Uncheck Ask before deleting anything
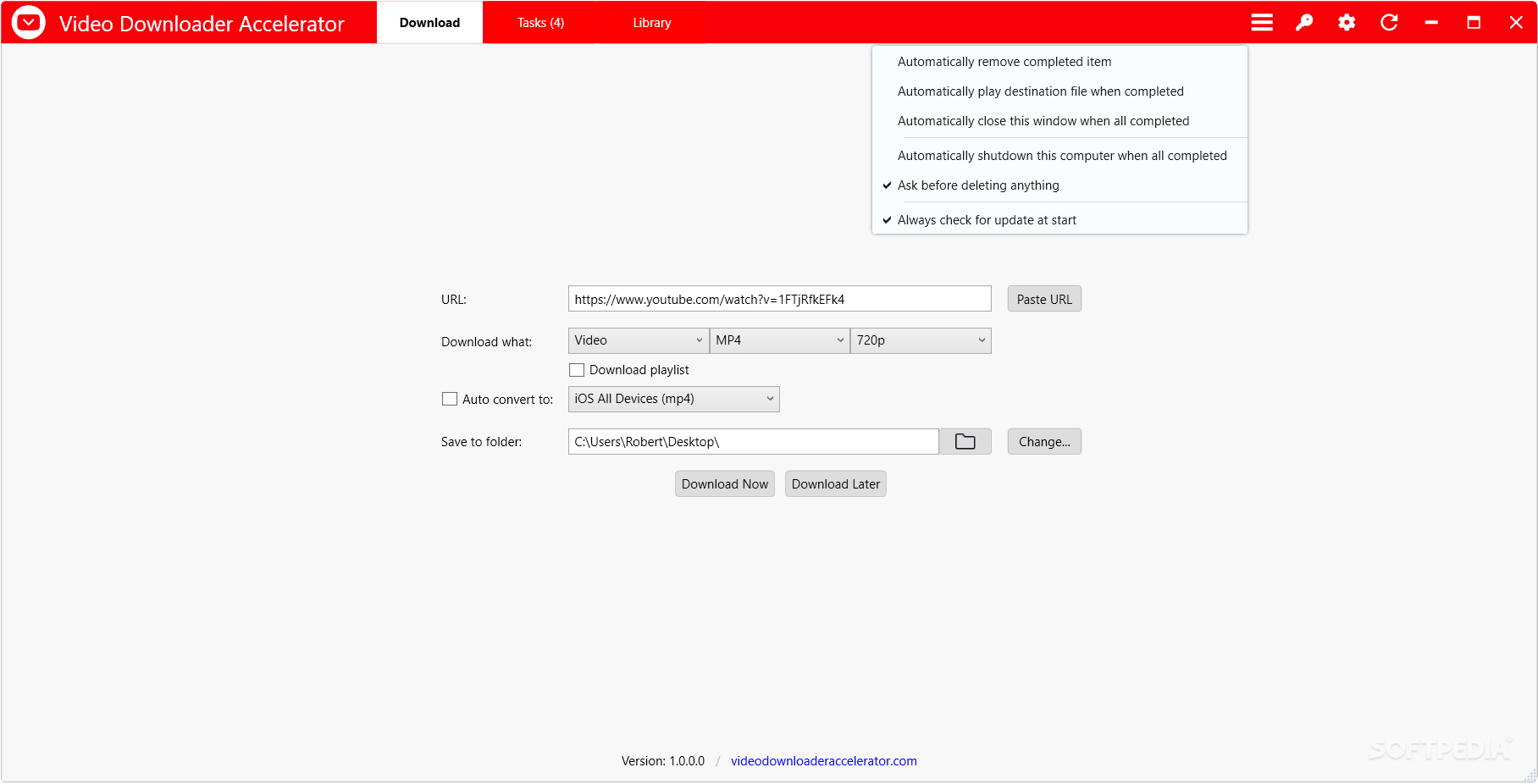Viewport: 1538px width, 784px height. click(x=1059, y=185)
